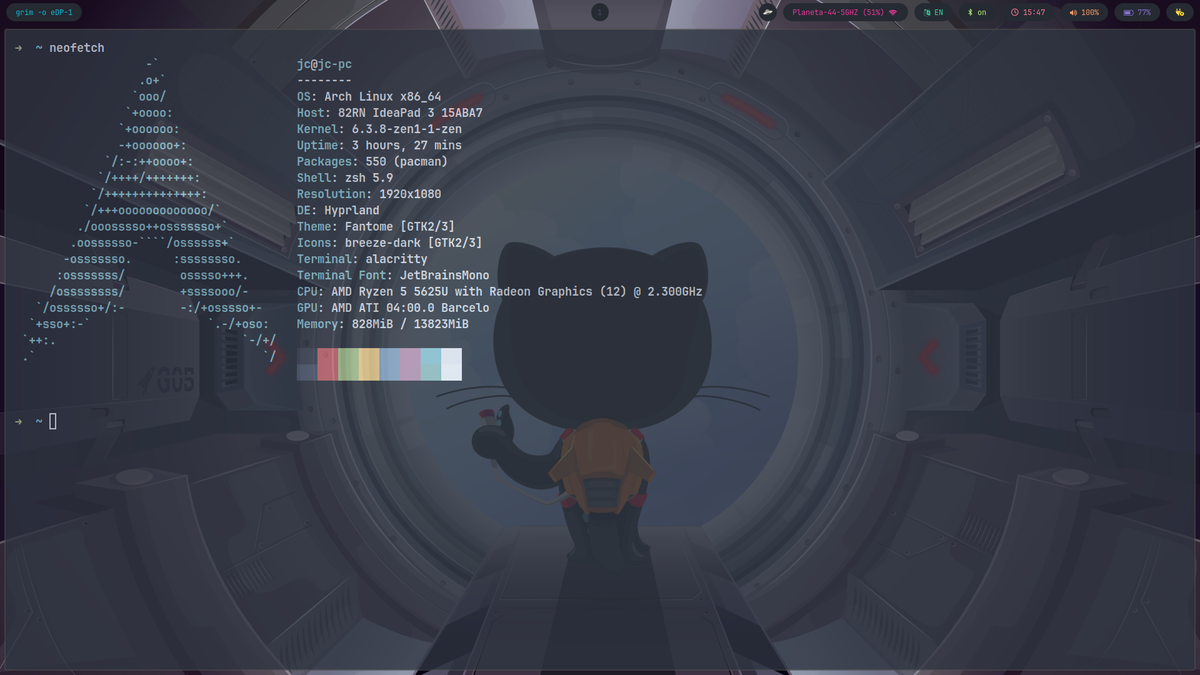The image size is (1200, 675).
Task: Click the window title 'grim -o eDP-1'
Action: pos(44,12)
